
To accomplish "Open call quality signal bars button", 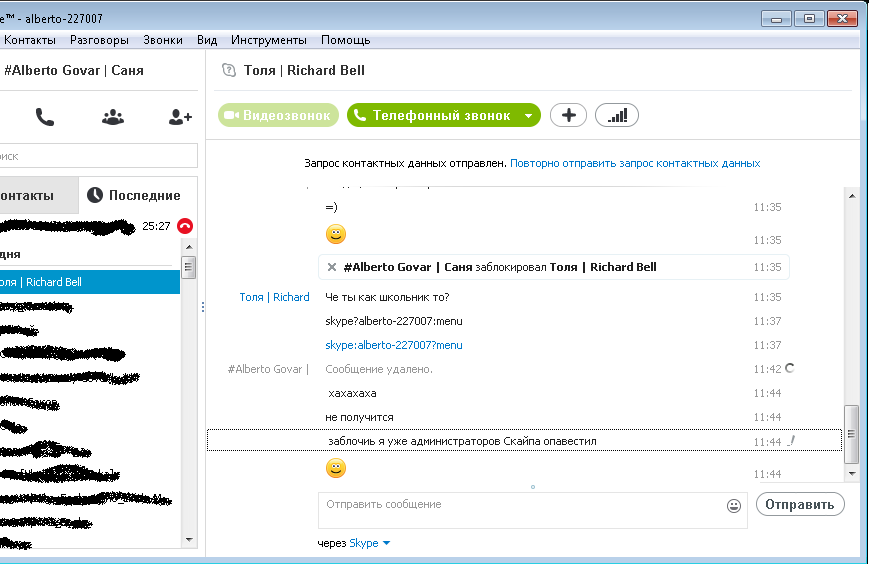I will tap(617, 115).
